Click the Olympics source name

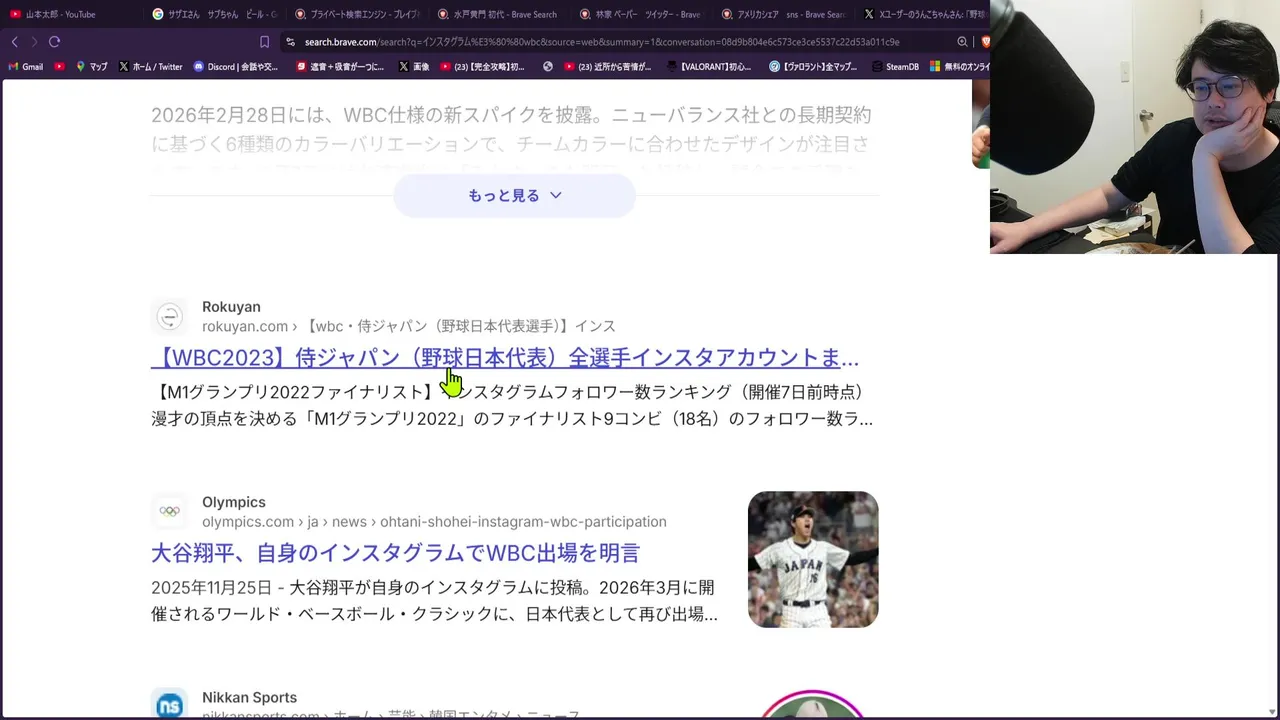(x=234, y=502)
